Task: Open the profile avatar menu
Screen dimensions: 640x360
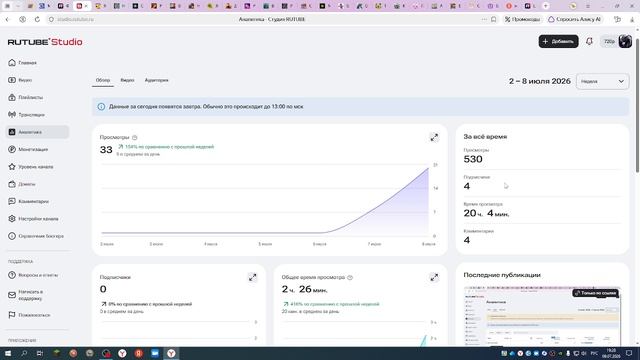Action: pos(625,41)
